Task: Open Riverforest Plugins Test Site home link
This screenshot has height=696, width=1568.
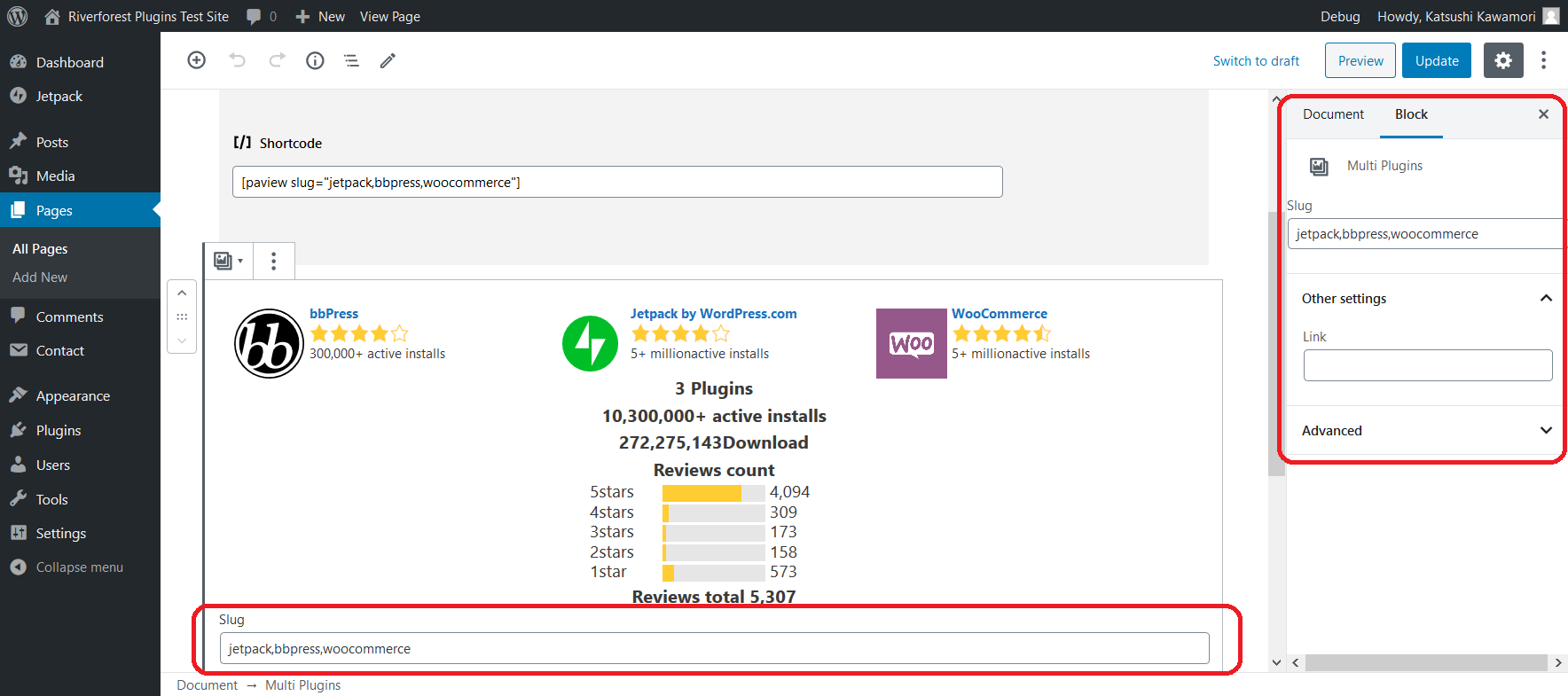Action: click(x=137, y=16)
